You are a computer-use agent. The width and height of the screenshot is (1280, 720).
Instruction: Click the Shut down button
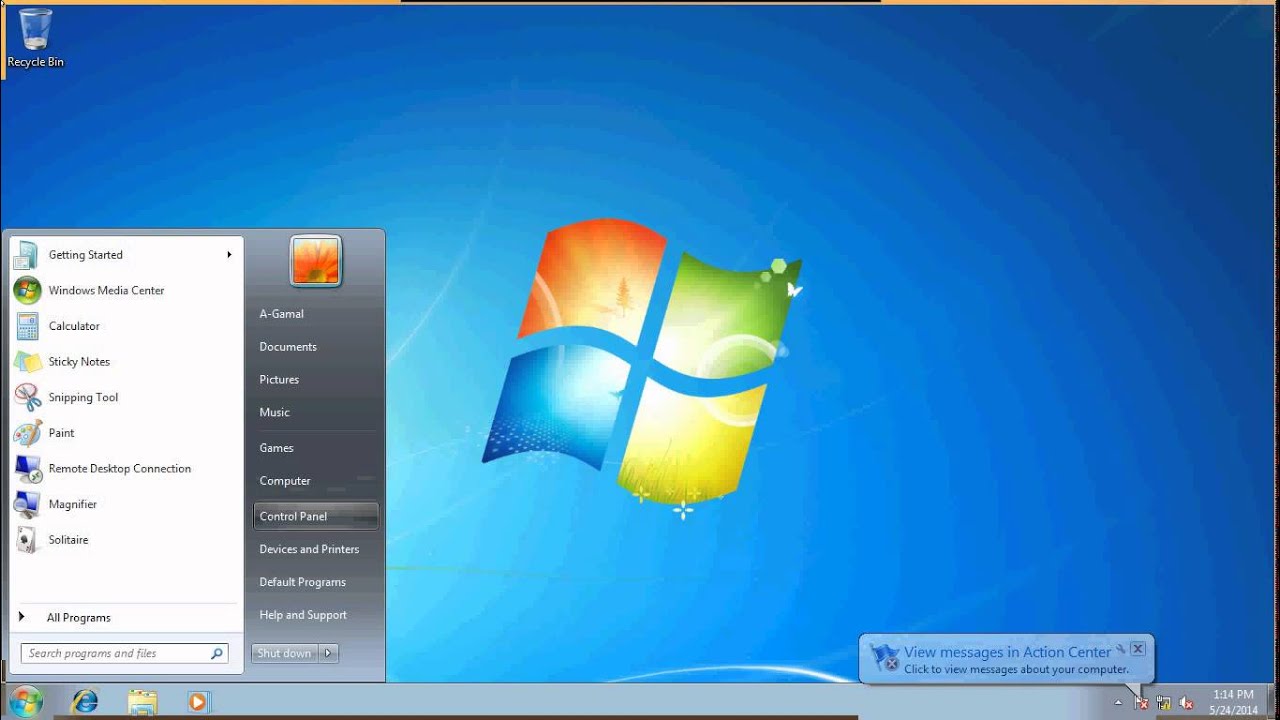pyautogui.click(x=285, y=653)
